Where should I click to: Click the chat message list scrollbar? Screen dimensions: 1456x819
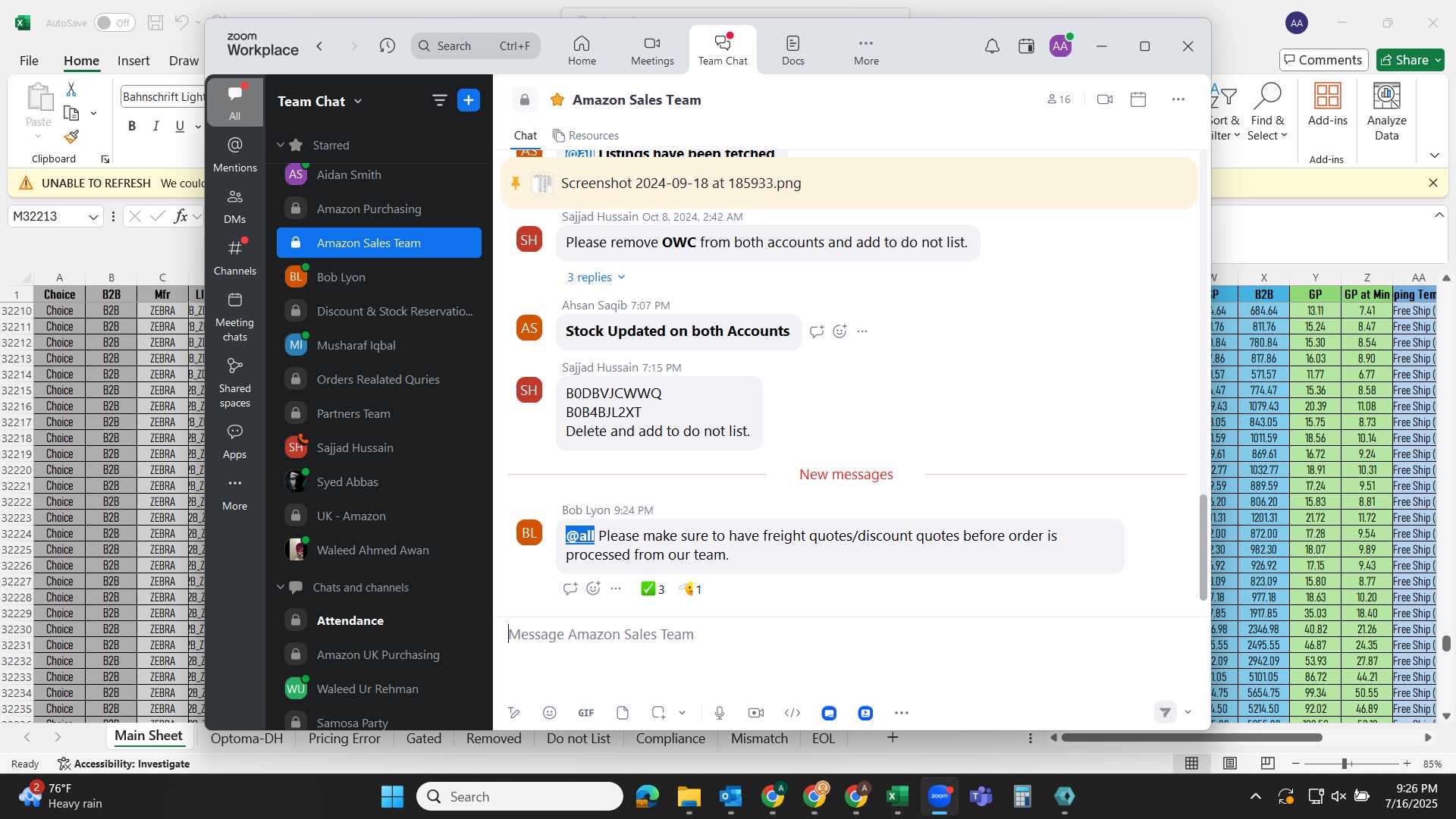click(1203, 548)
